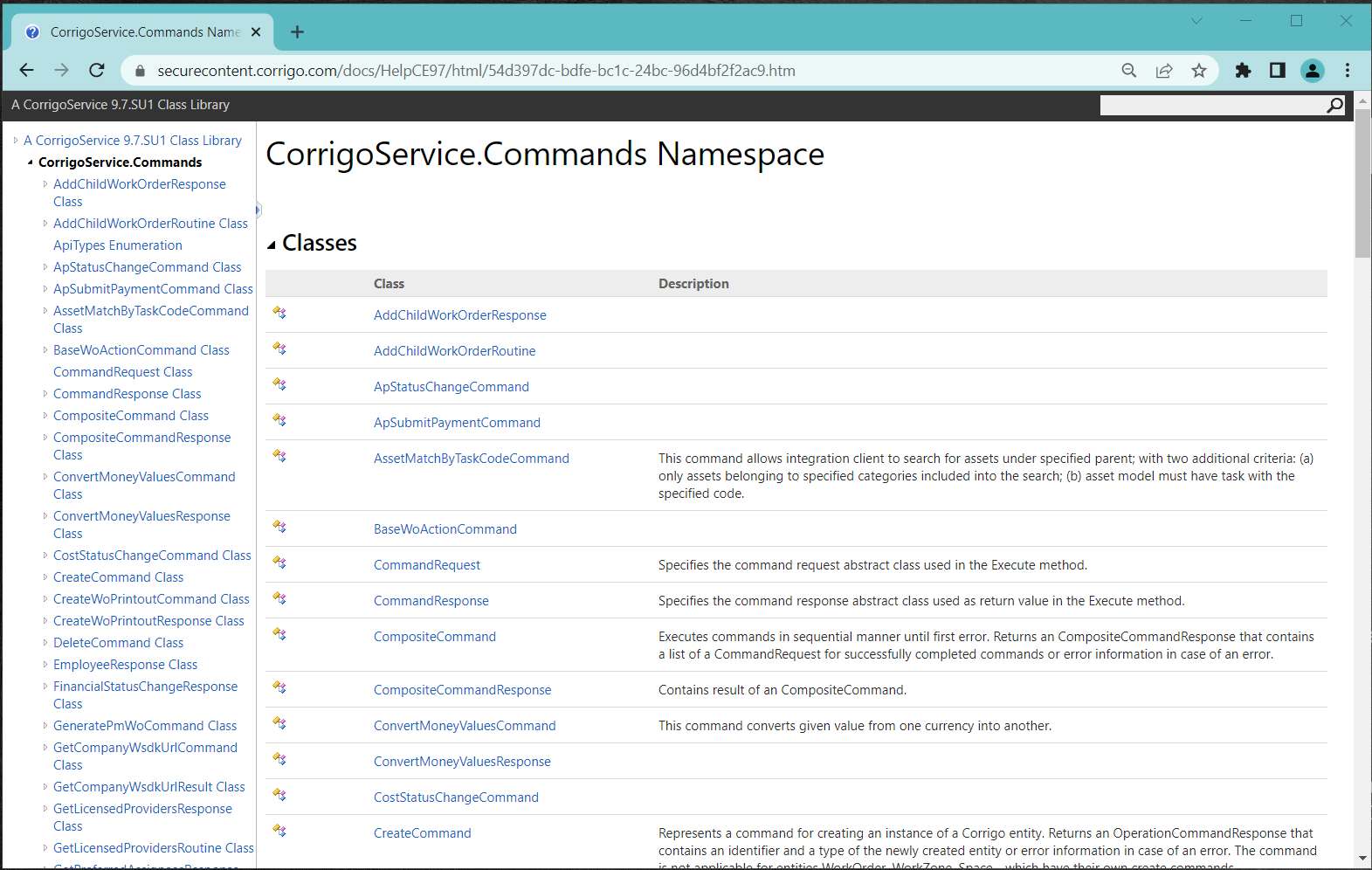Click the class icon beside ApSubmitPaymentCommand row

point(279,420)
